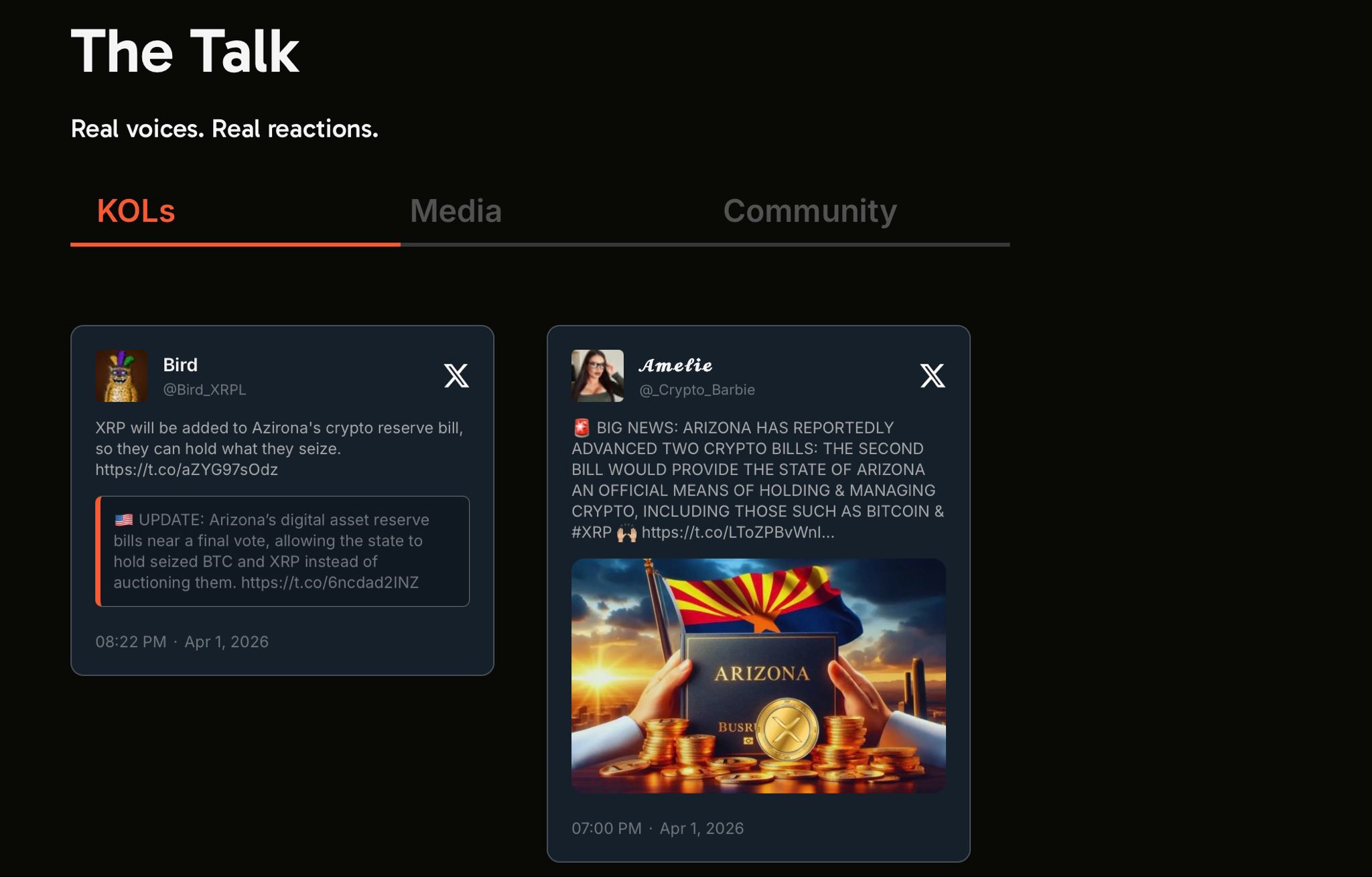Image resolution: width=1372 pixels, height=877 pixels.
Task: Open the Arizona flag coin image
Action: coord(758,676)
